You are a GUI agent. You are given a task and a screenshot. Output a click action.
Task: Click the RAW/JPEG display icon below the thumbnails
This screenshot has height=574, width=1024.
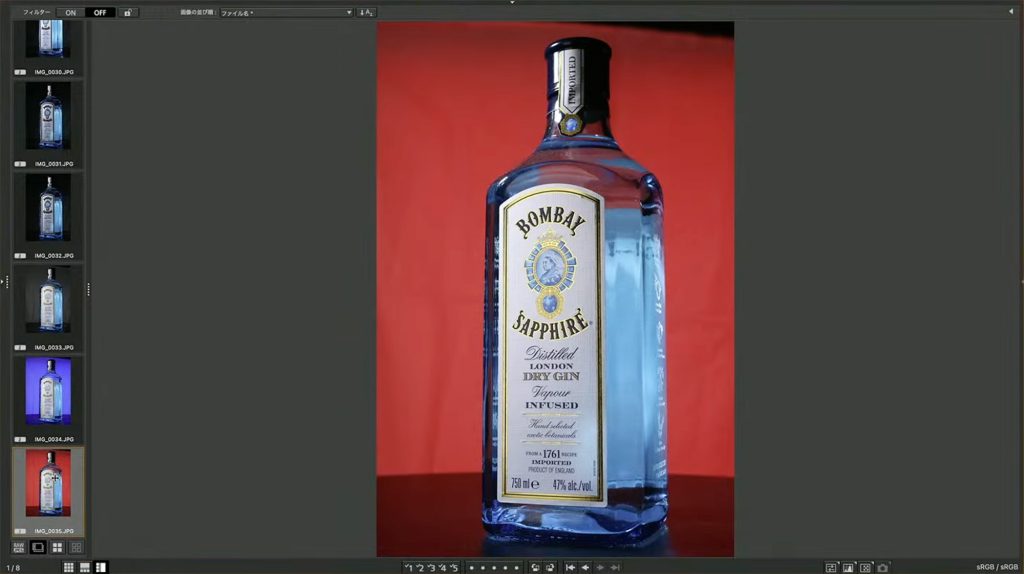point(19,547)
